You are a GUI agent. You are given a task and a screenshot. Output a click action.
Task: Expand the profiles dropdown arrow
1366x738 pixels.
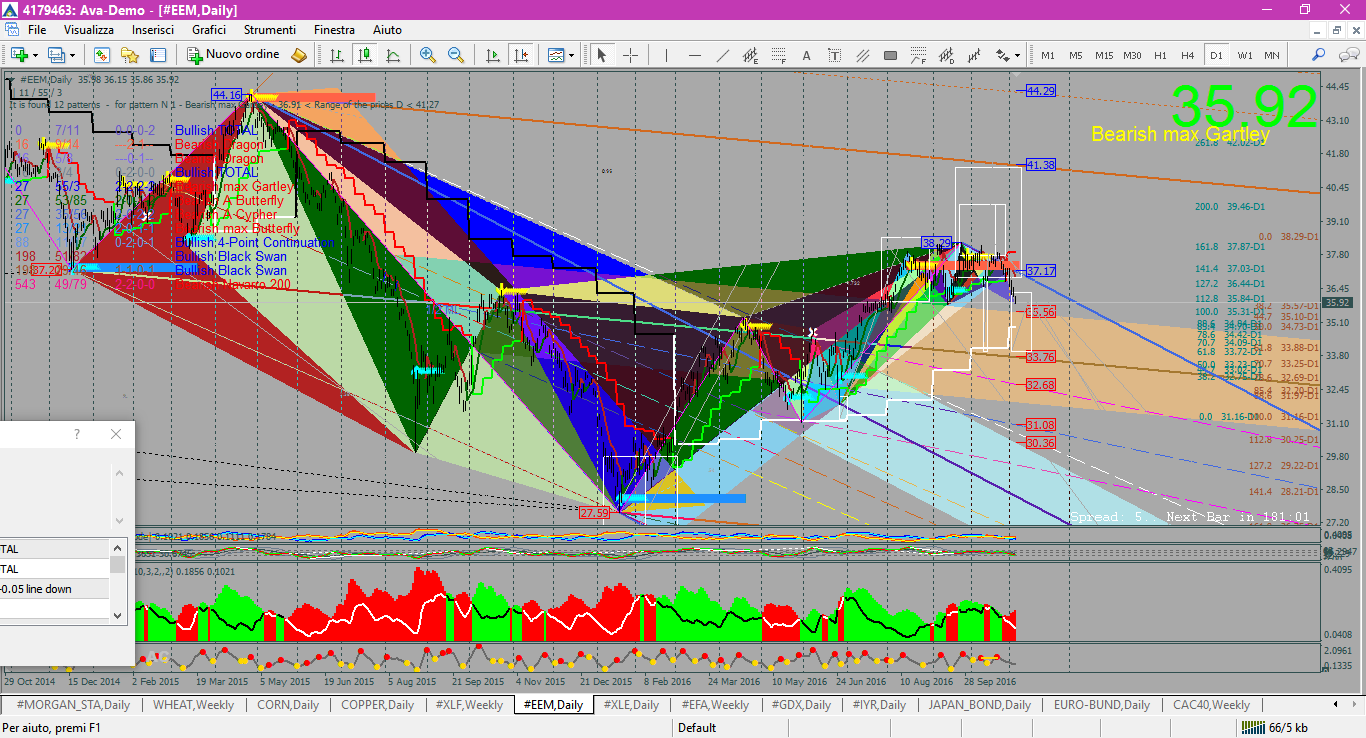click(72, 55)
